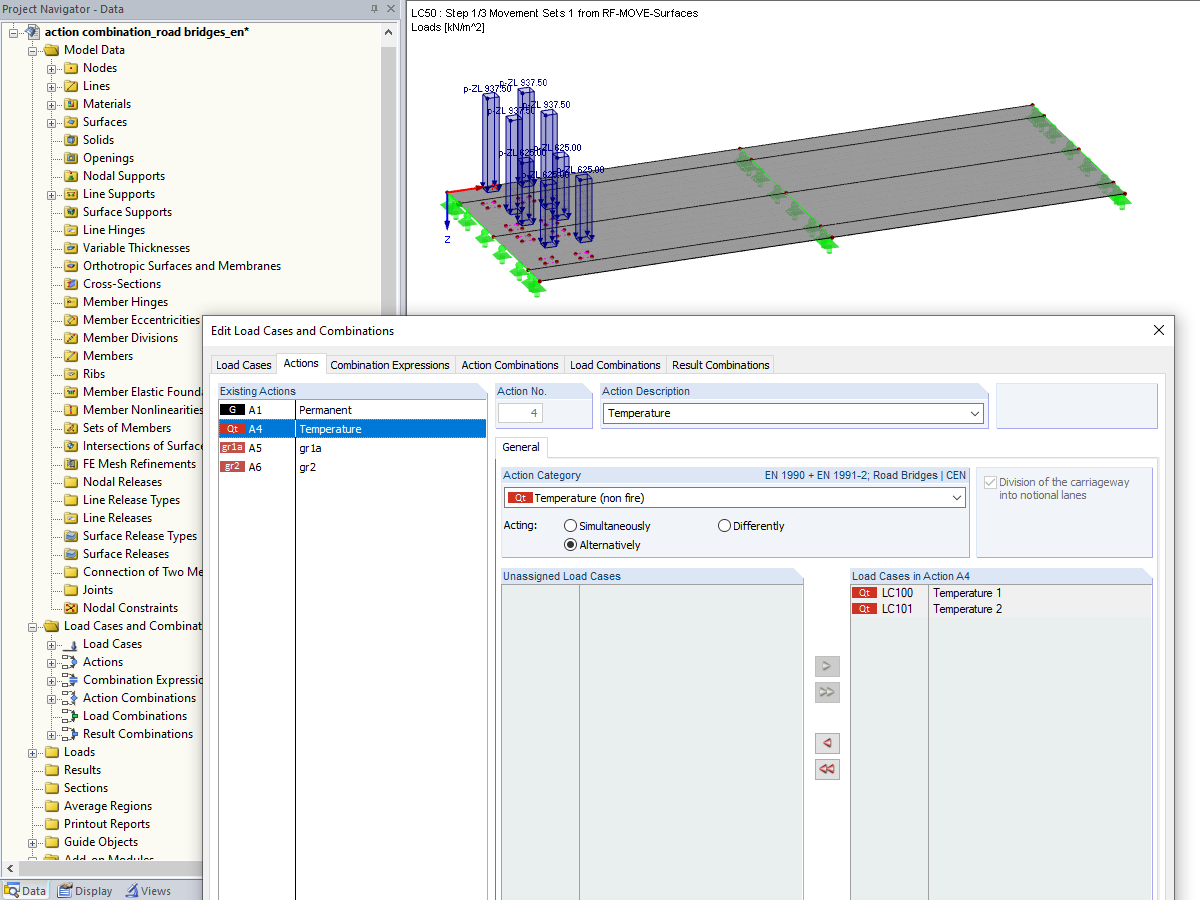Toggle Division of the carriageway checkbox
This screenshot has height=900, width=1200.
pos(990,482)
